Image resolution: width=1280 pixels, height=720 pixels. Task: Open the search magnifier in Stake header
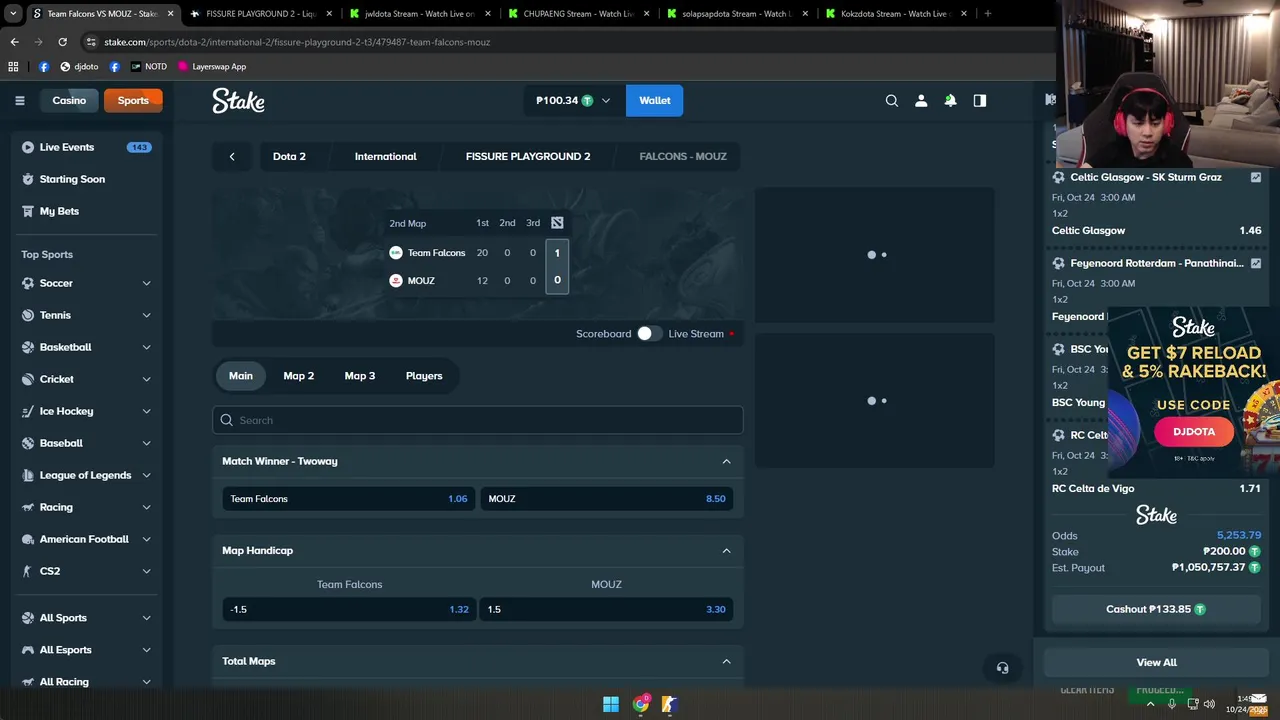point(892,100)
